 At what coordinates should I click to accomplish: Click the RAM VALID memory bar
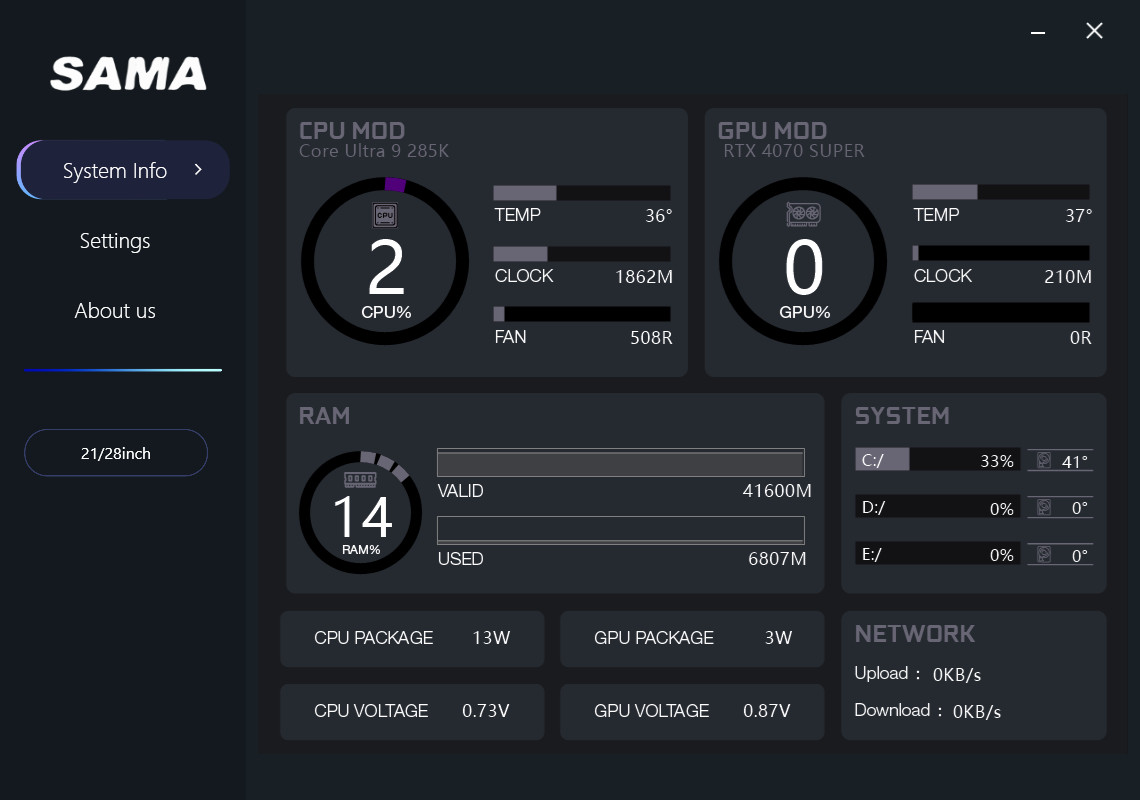pos(620,463)
